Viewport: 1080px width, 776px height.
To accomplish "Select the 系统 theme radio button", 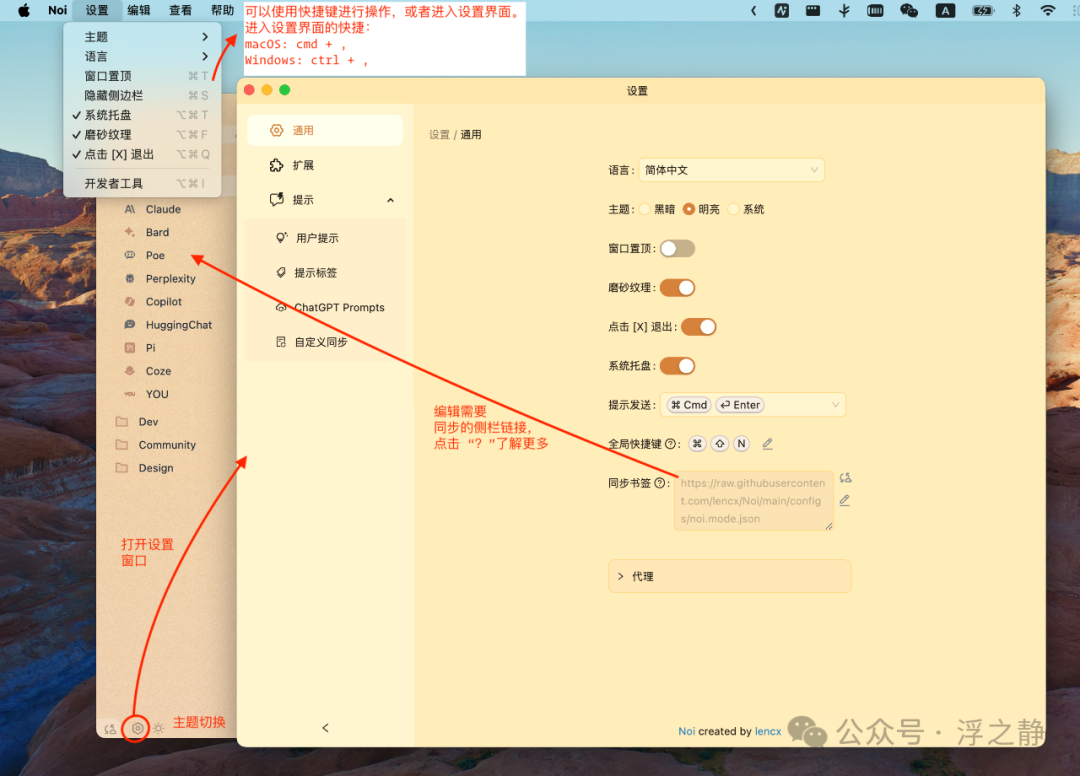I will pos(734,209).
